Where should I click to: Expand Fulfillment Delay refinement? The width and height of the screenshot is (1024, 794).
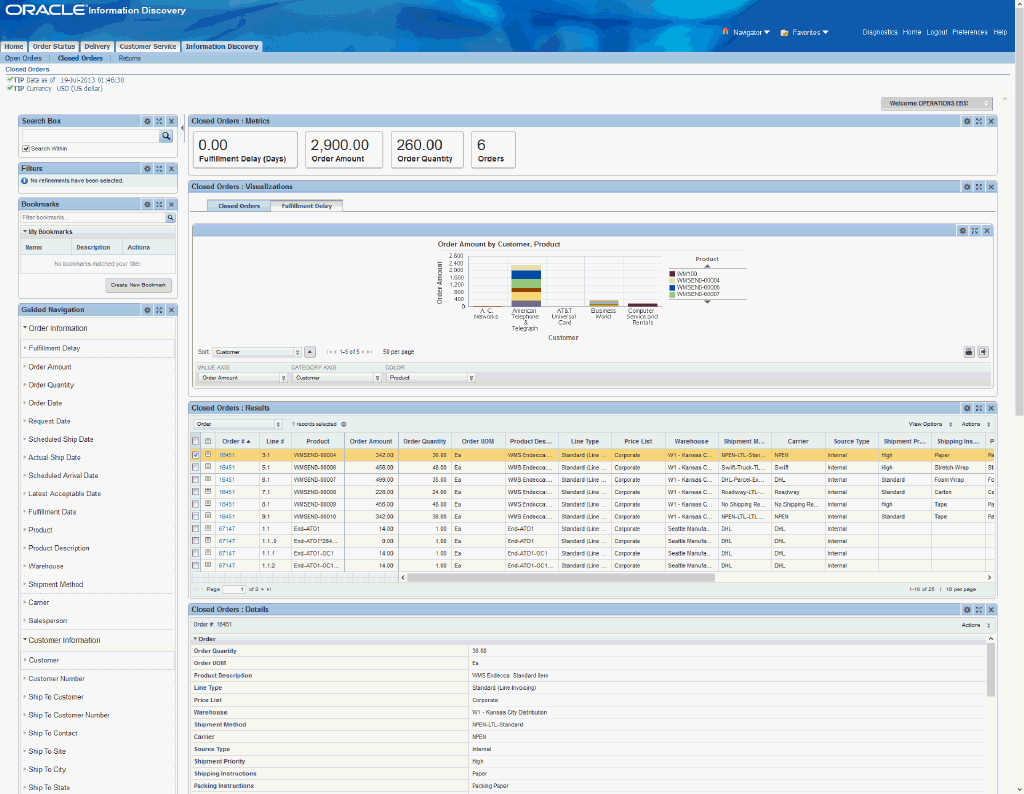click(x=54, y=349)
